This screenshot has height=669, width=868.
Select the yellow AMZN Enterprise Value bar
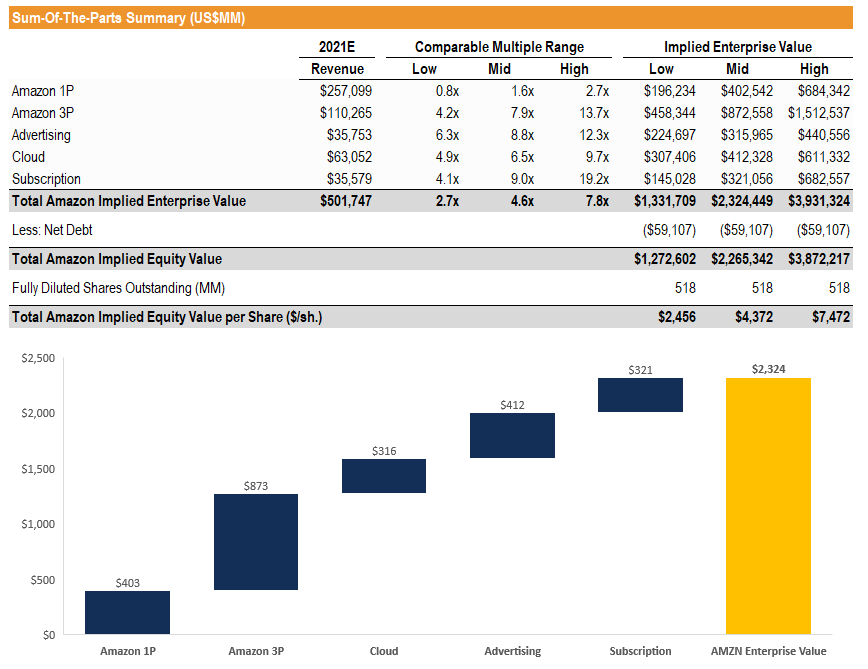tap(768, 506)
